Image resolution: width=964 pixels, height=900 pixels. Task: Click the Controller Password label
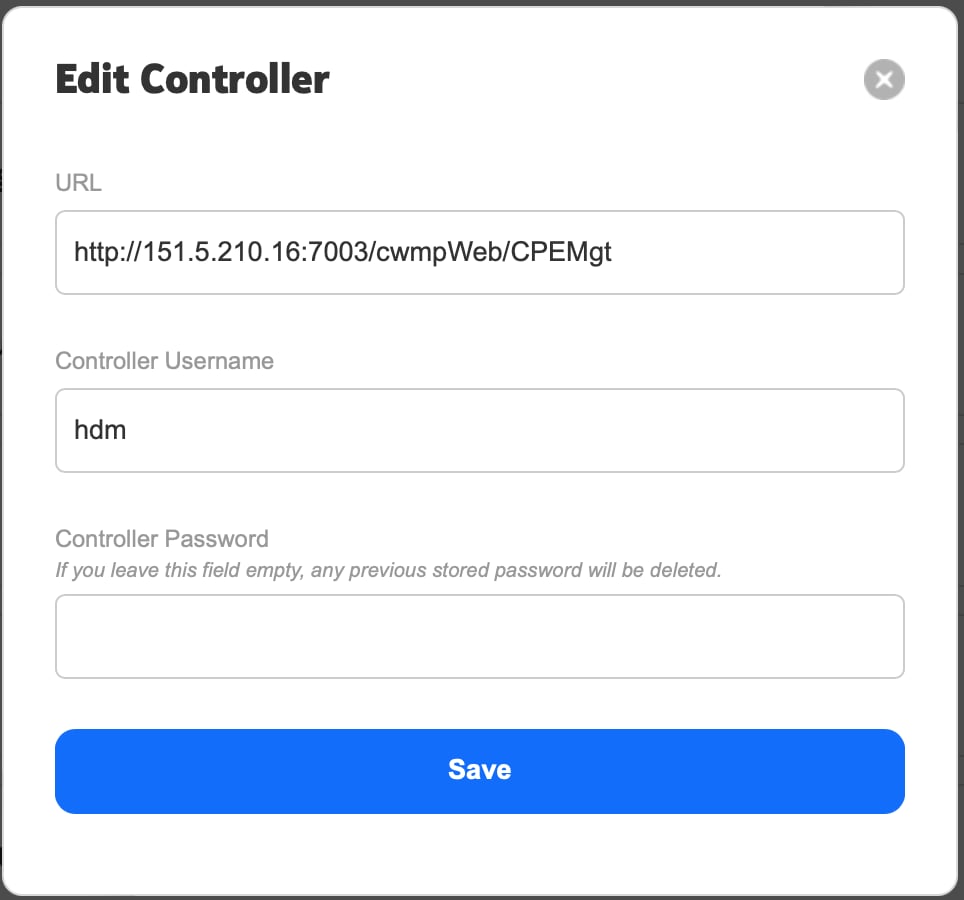click(x=162, y=539)
